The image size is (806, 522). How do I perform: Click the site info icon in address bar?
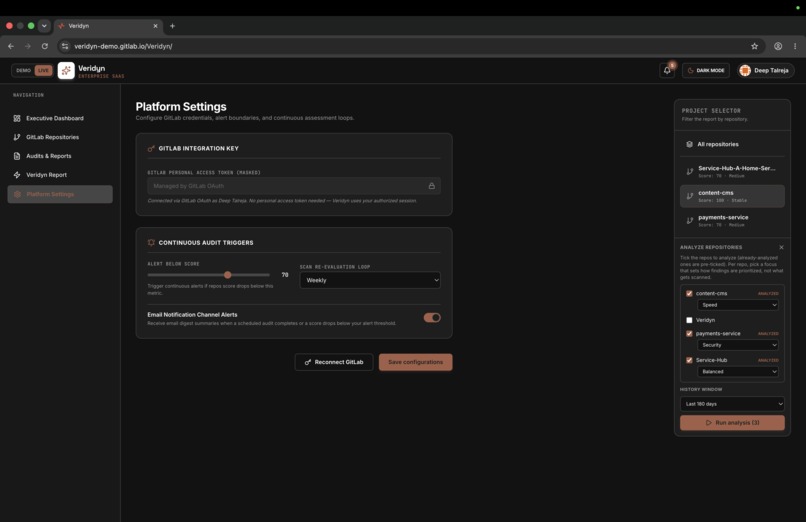coord(65,46)
